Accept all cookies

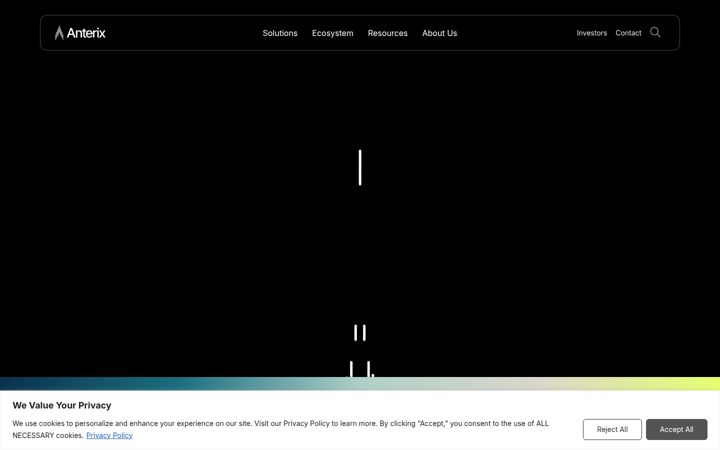coord(676,429)
